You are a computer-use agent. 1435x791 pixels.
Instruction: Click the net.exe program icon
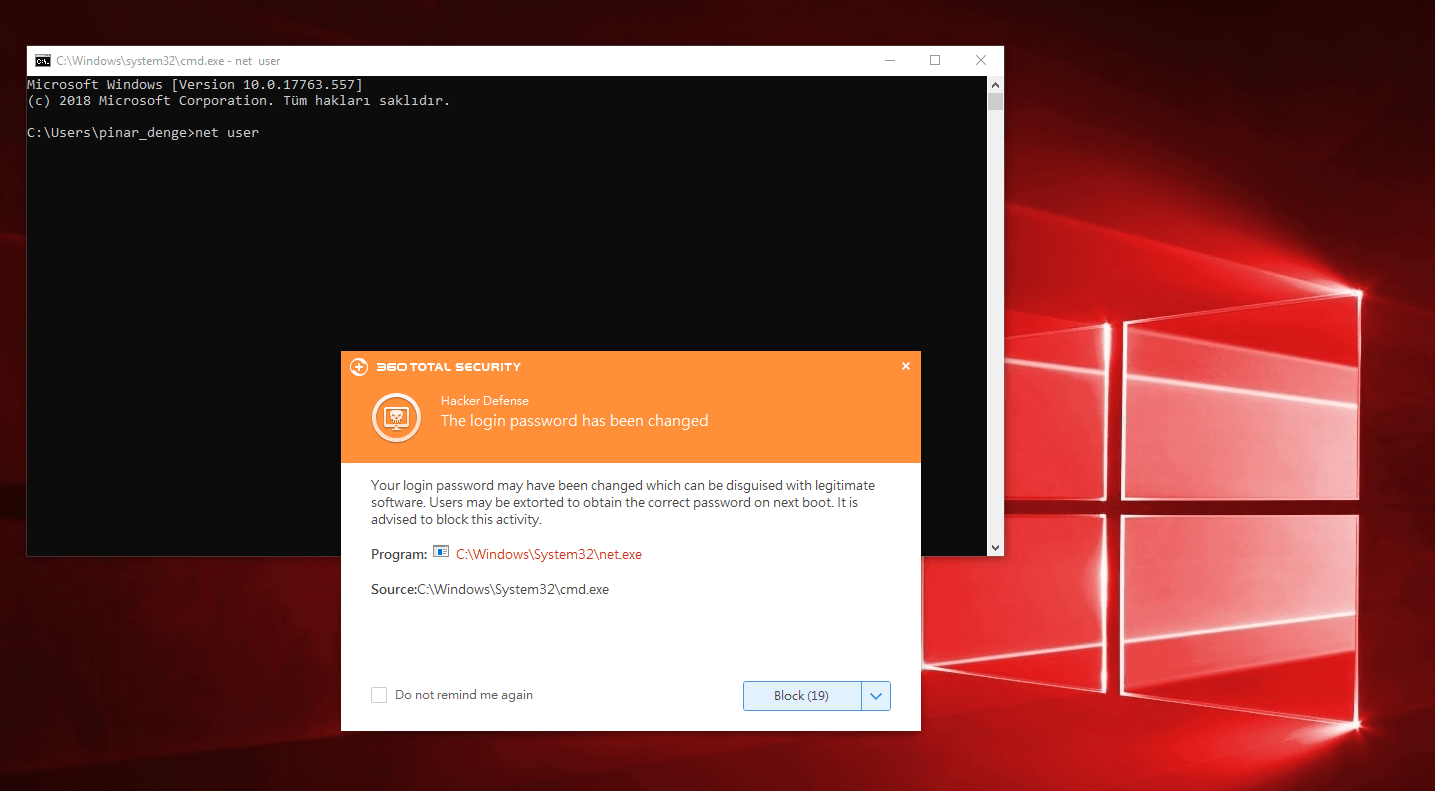pyautogui.click(x=441, y=553)
